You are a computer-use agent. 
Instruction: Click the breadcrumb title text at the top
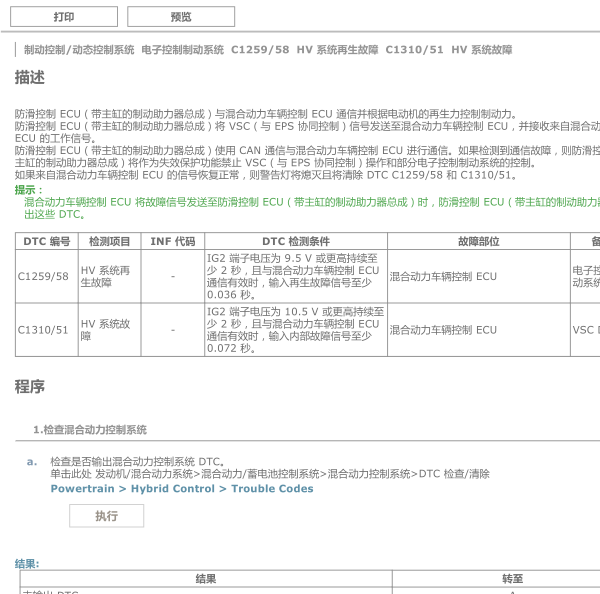268,50
